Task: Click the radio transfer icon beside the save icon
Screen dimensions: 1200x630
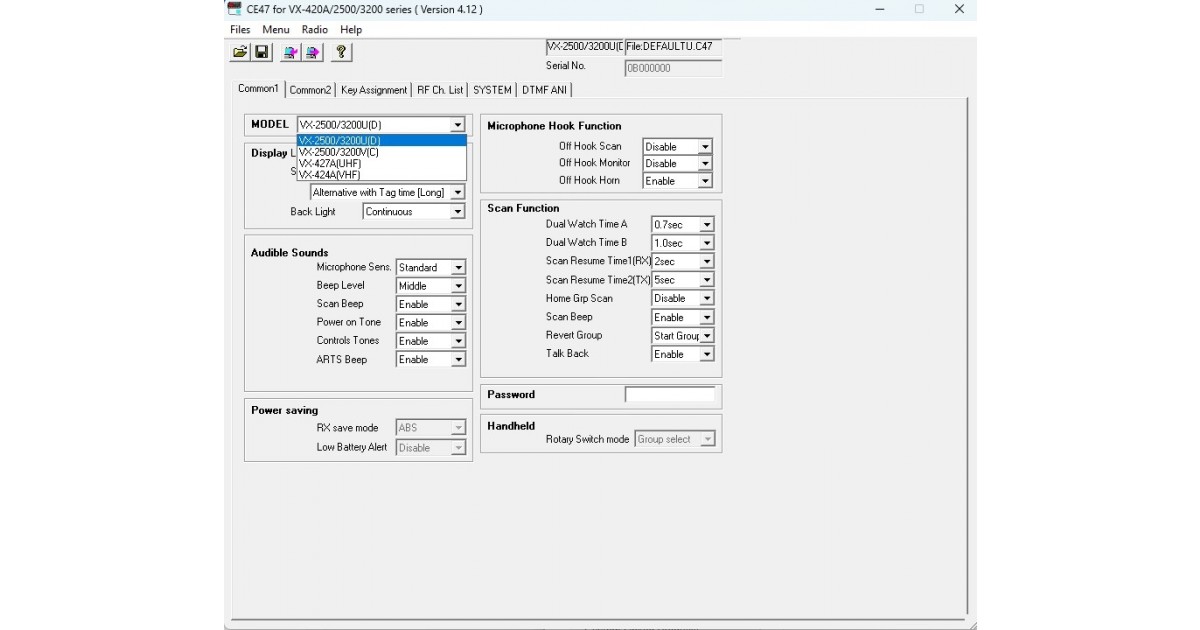Action: click(290, 52)
